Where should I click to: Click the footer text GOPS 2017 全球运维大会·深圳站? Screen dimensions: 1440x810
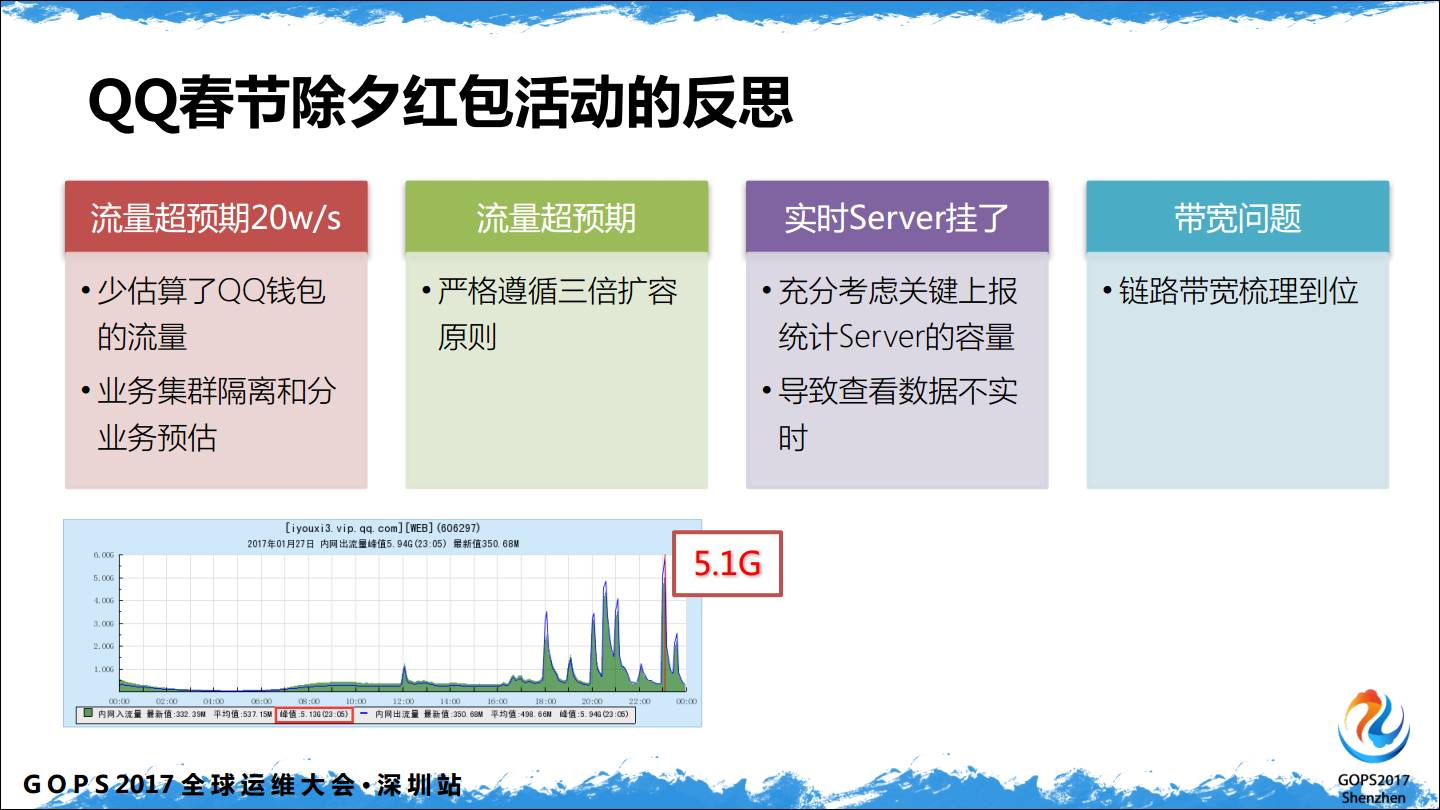(243, 784)
